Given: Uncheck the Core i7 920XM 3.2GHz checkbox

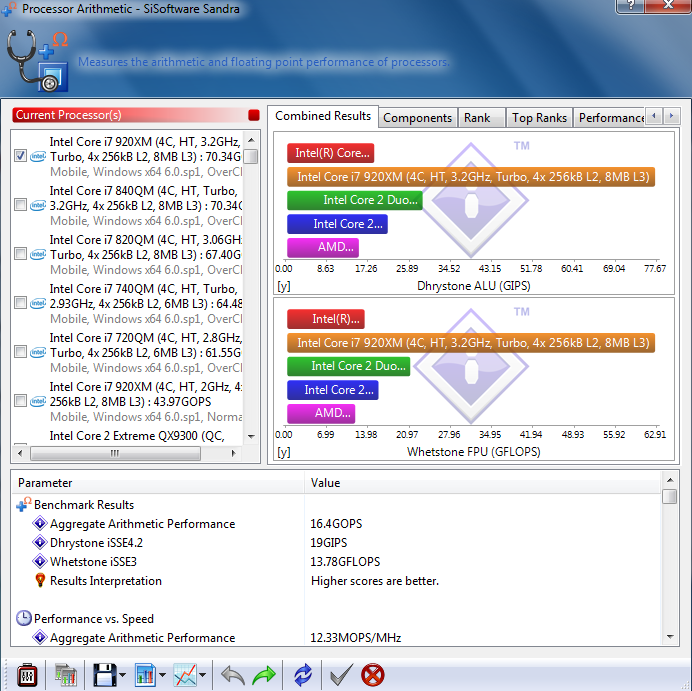Looking at the screenshot, I should (x=20, y=156).
